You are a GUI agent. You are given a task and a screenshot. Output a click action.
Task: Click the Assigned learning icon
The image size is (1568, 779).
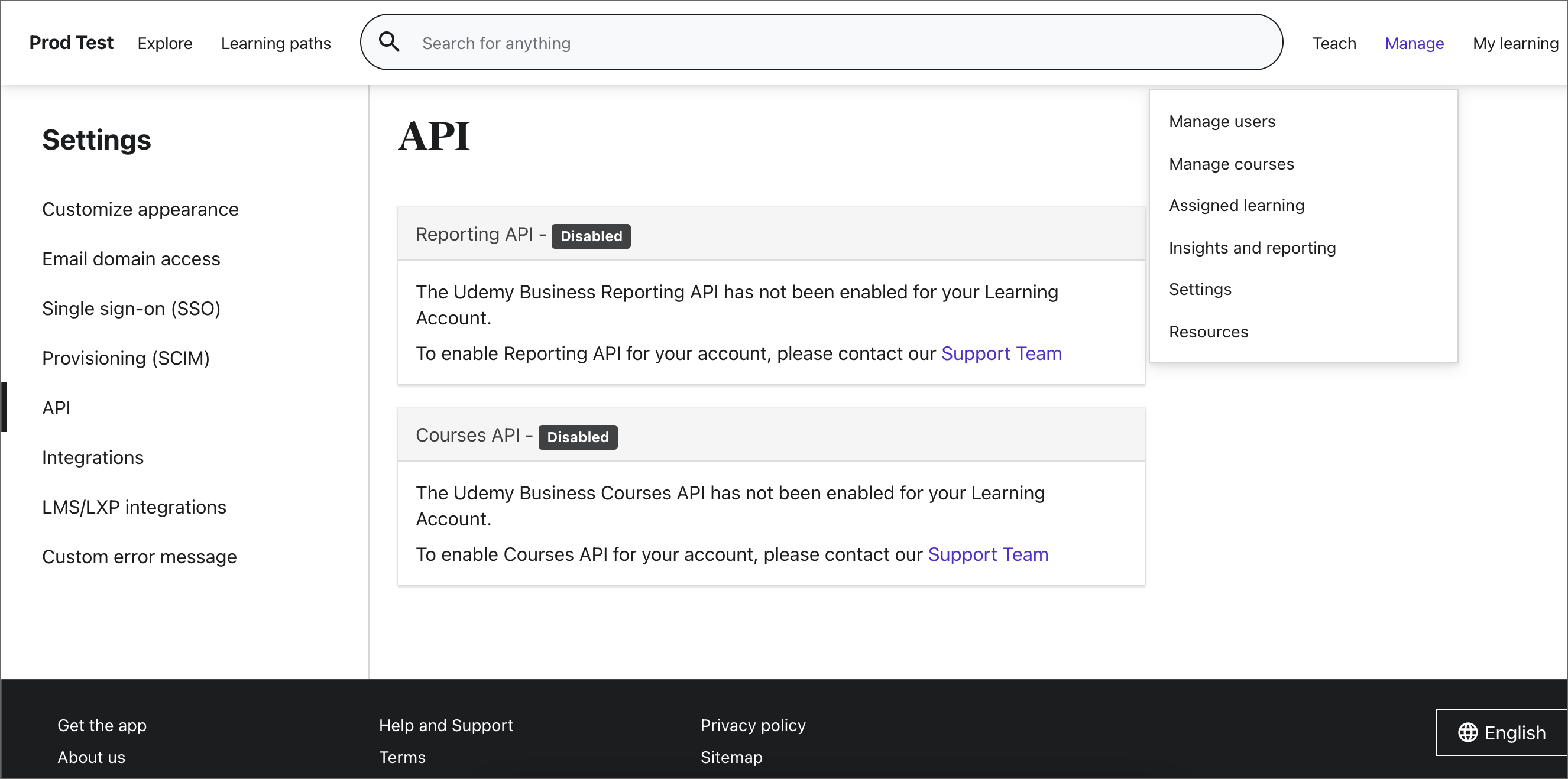[1237, 205]
